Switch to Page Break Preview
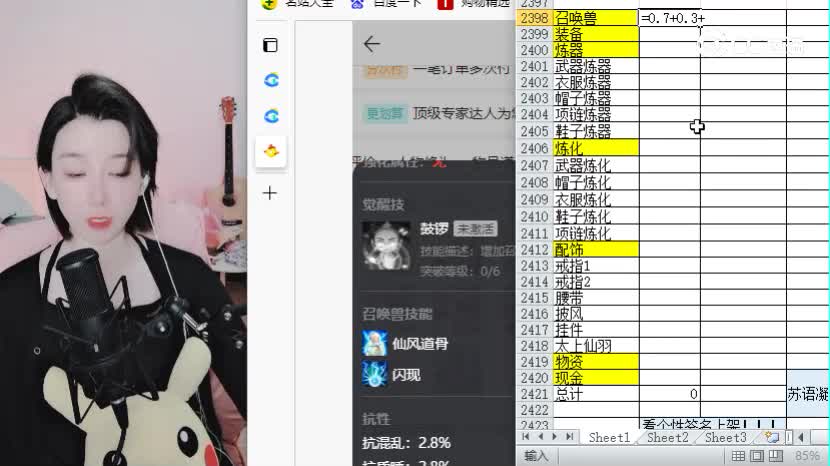The height and width of the screenshot is (466, 830). tap(776, 456)
